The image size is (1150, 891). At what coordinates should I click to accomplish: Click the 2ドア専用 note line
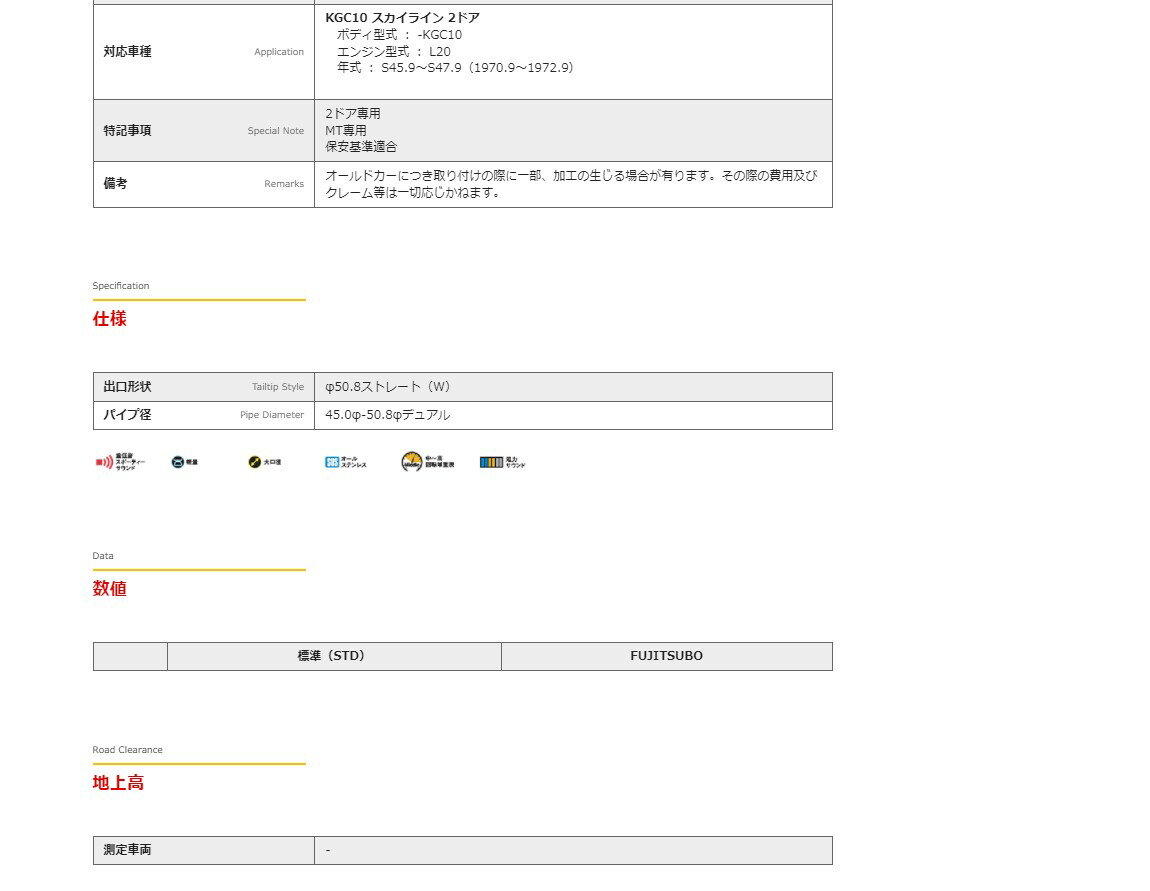click(353, 114)
